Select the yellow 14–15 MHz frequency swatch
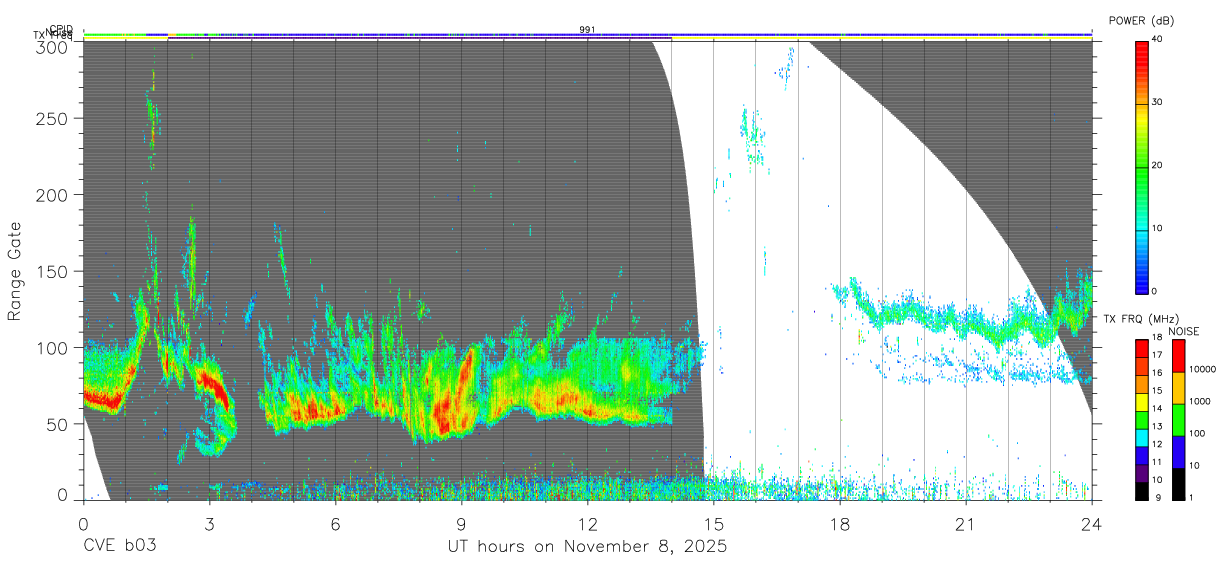Viewport: 1228px width, 567px height. (1141, 401)
